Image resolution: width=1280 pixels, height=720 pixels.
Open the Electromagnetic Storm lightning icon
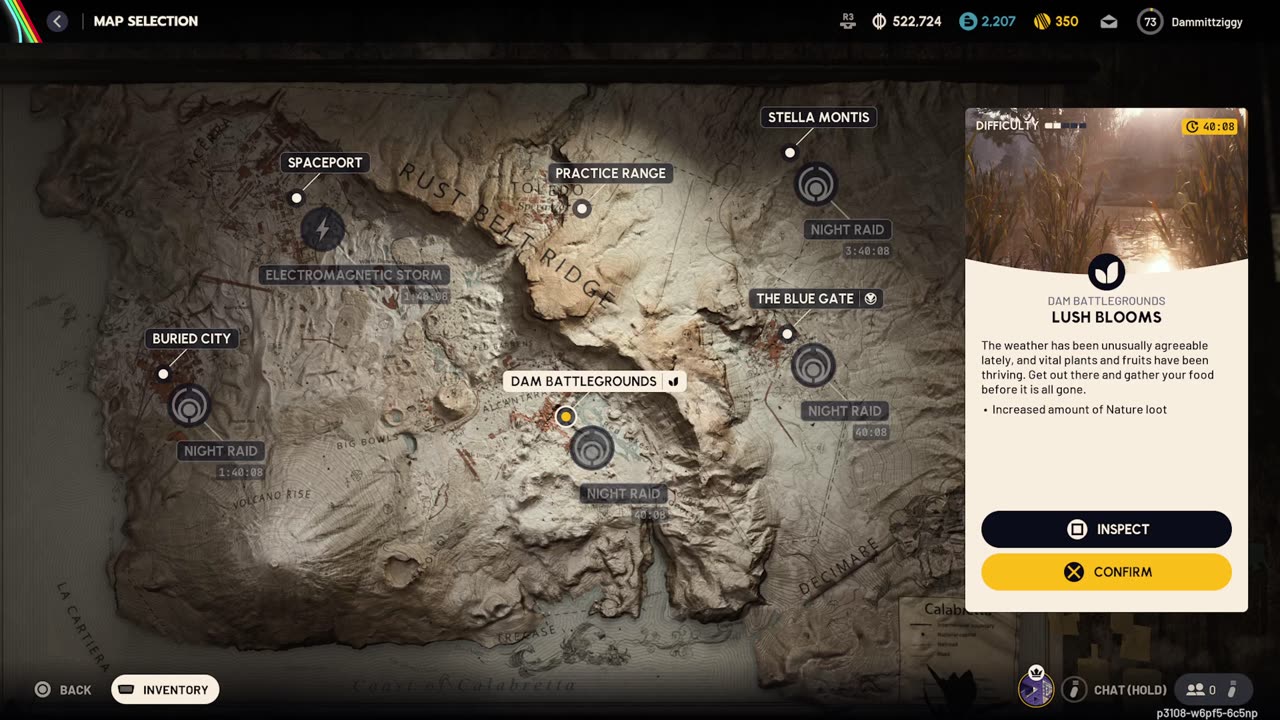322,230
